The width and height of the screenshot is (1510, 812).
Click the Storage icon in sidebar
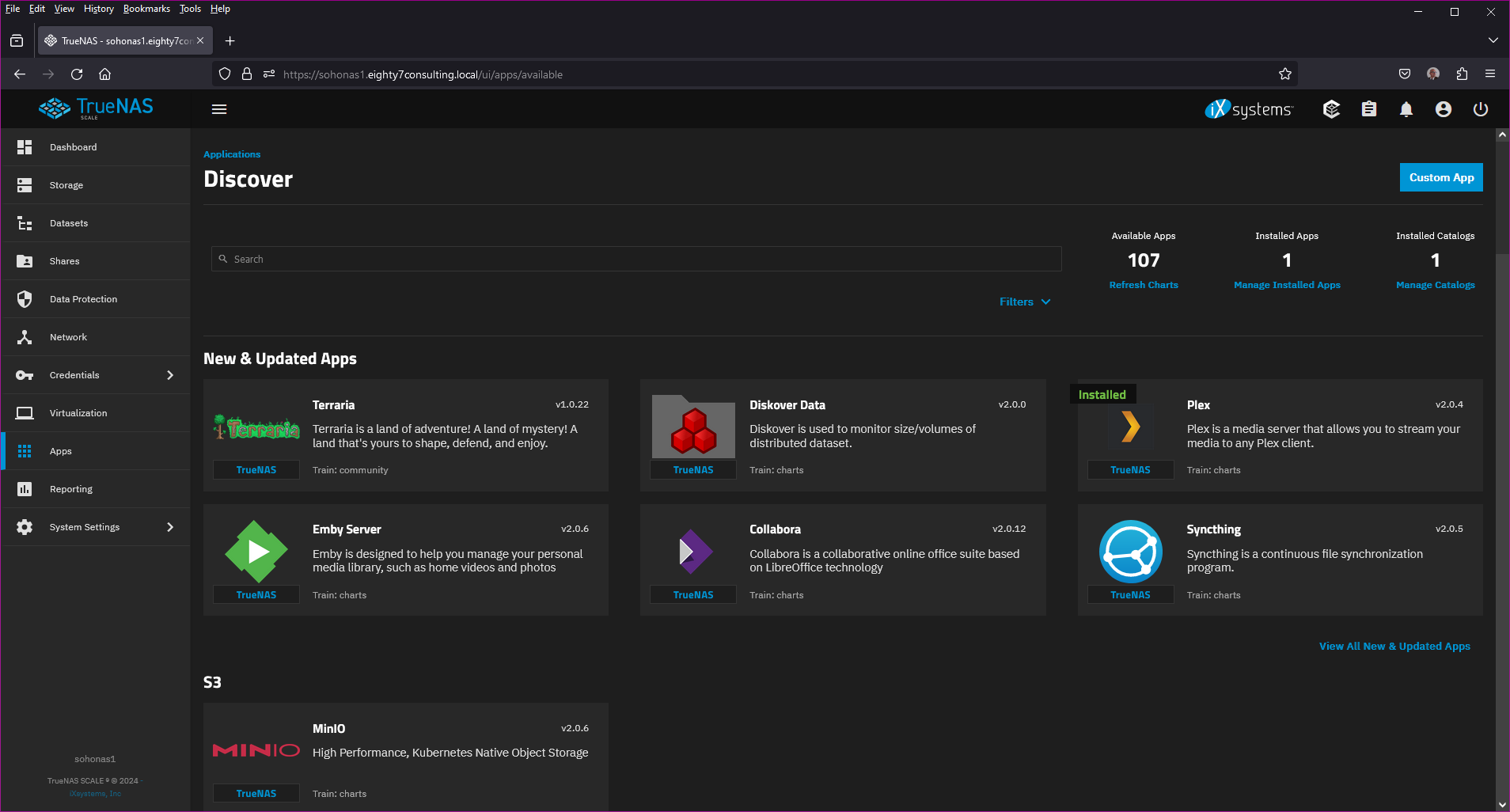click(x=25, y=185)
